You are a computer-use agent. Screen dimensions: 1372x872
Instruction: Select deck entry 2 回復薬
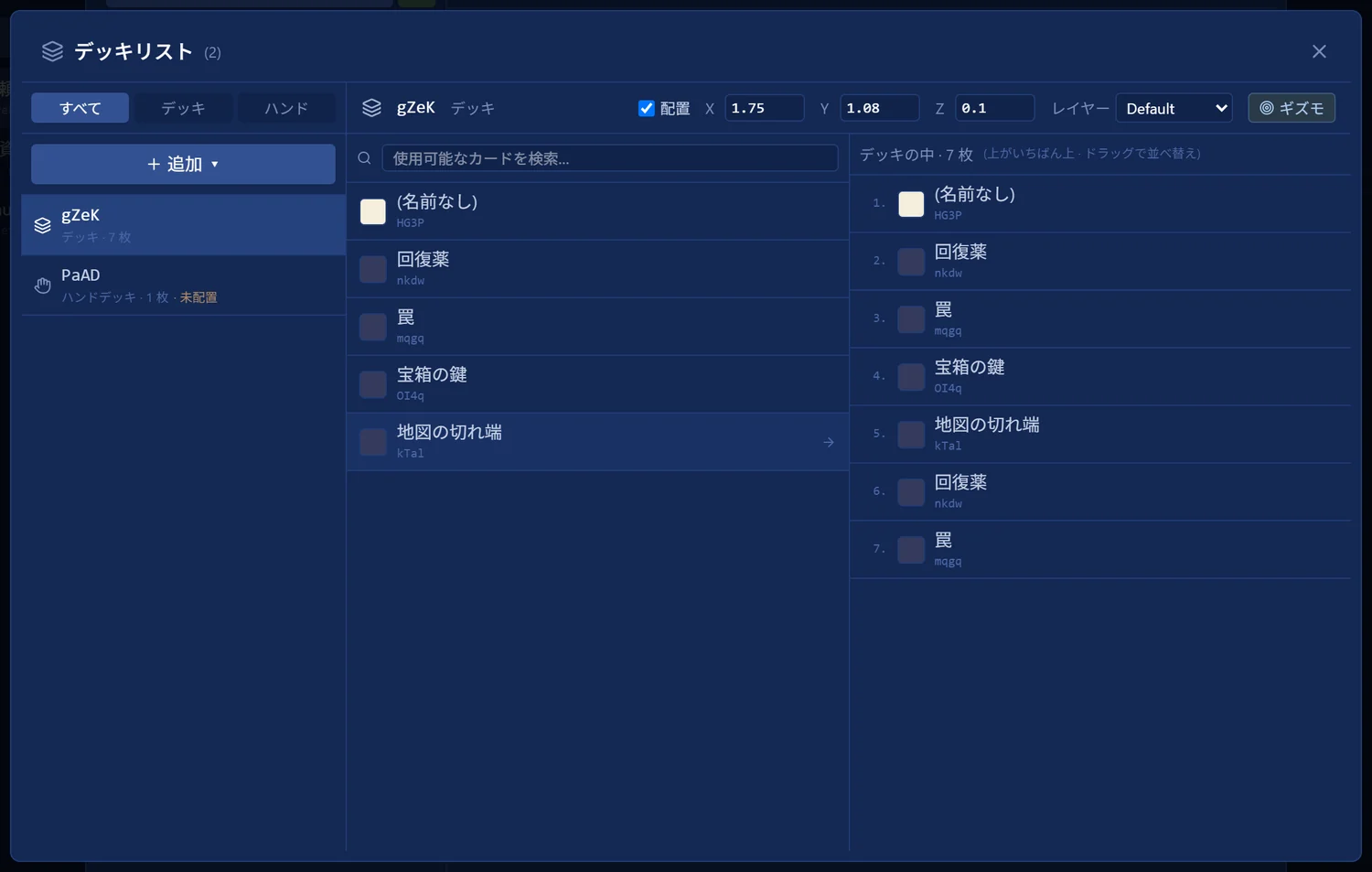pos(1100,262)
